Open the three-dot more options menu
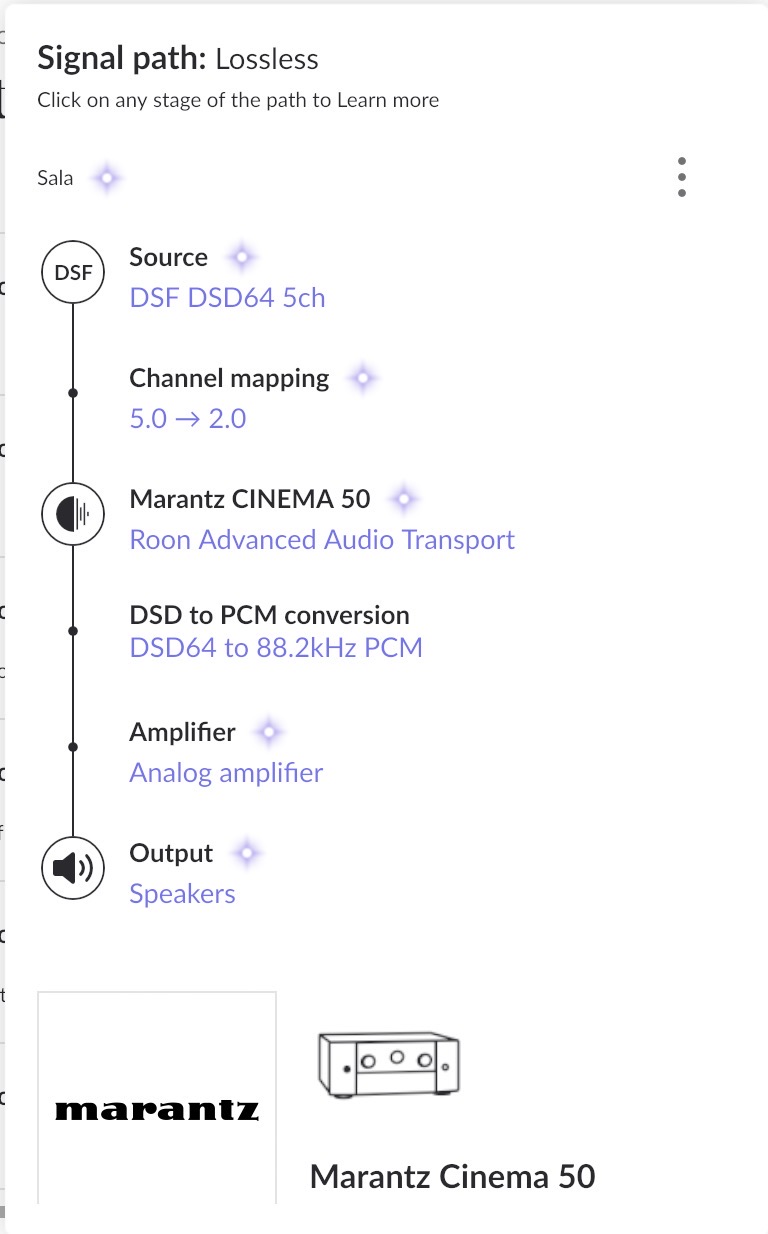Viewport: 768px width, 1234px height. [681, 177]
